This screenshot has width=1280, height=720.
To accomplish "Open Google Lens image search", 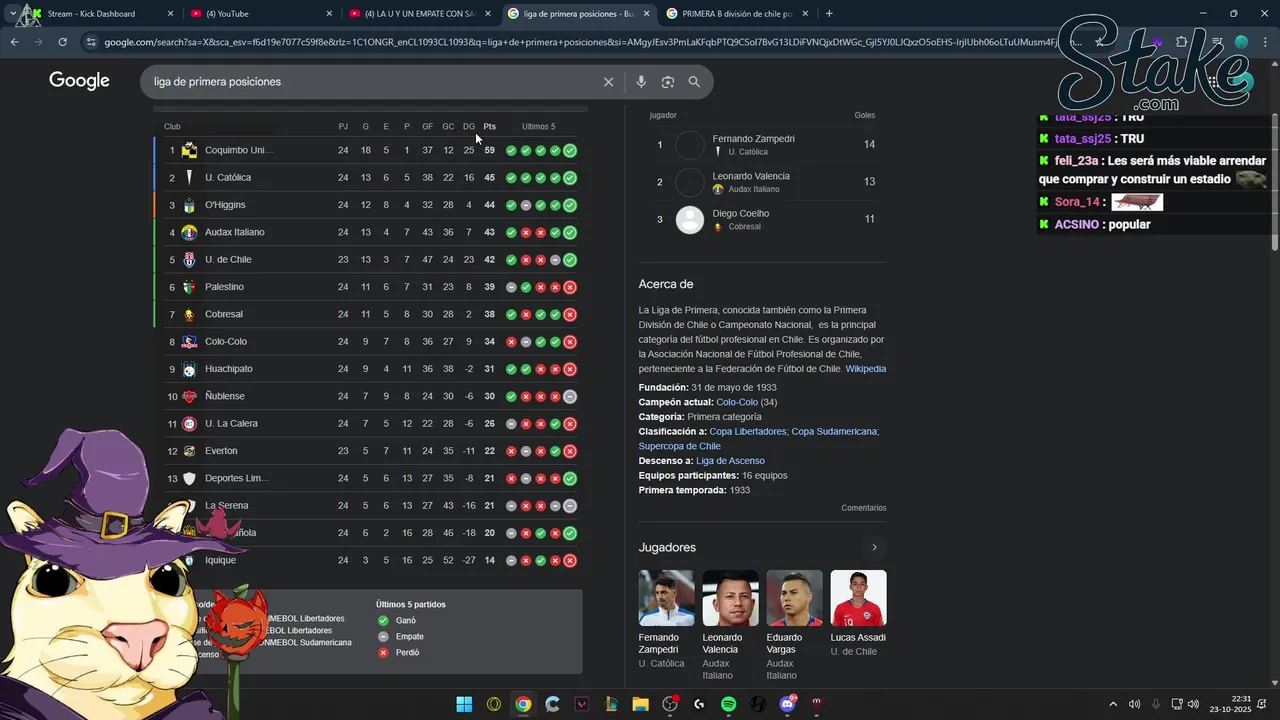I will [x=668, y=82].
